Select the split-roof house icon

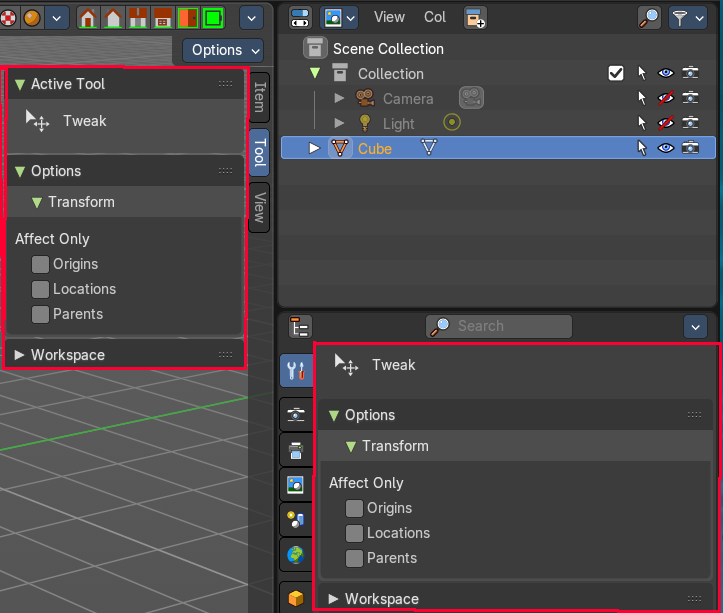click(x=138, y=18)
